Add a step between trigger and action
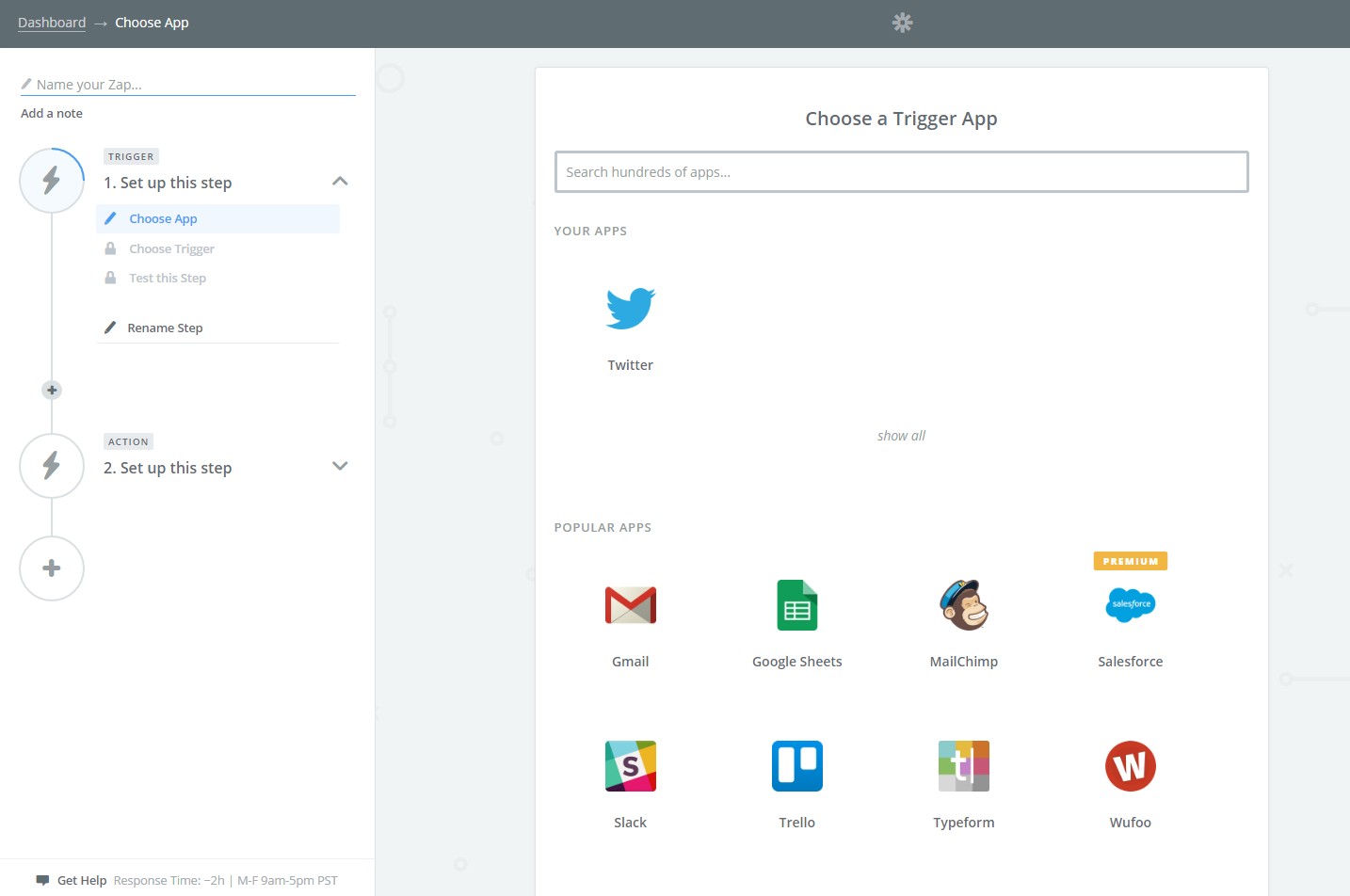Viewport: 1350px width, 896px height. (52, 390)
